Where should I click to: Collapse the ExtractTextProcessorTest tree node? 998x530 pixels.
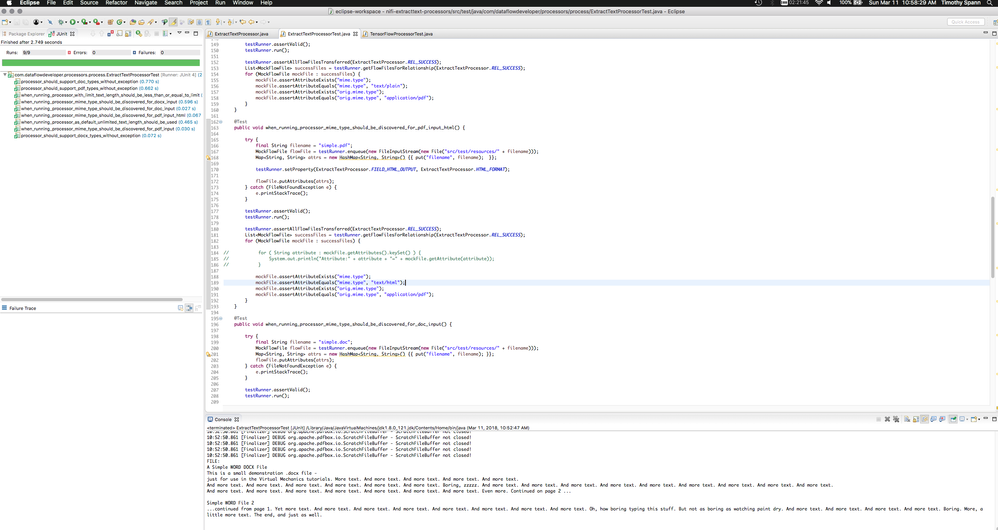pyautogui.click(x=4, y=75)
